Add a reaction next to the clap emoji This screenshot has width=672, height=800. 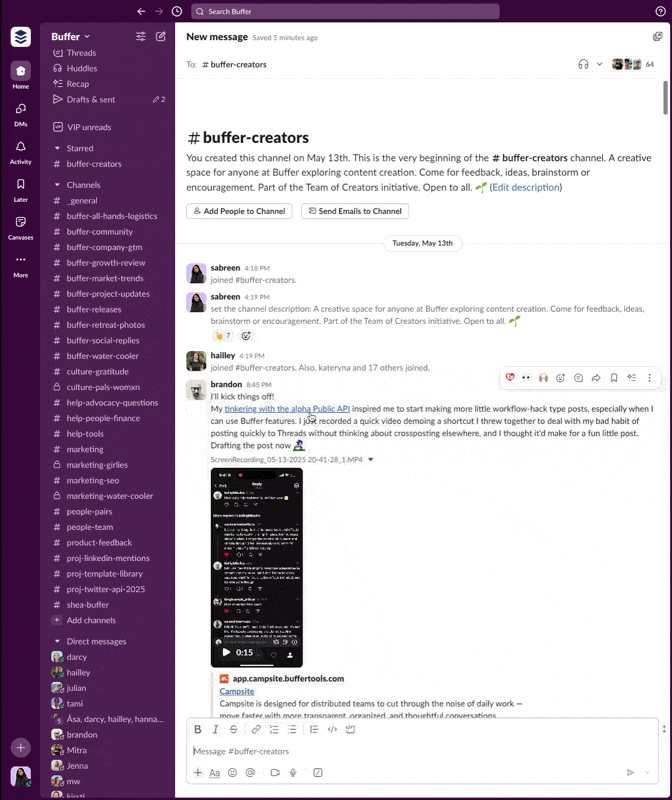tap(246, 336)
